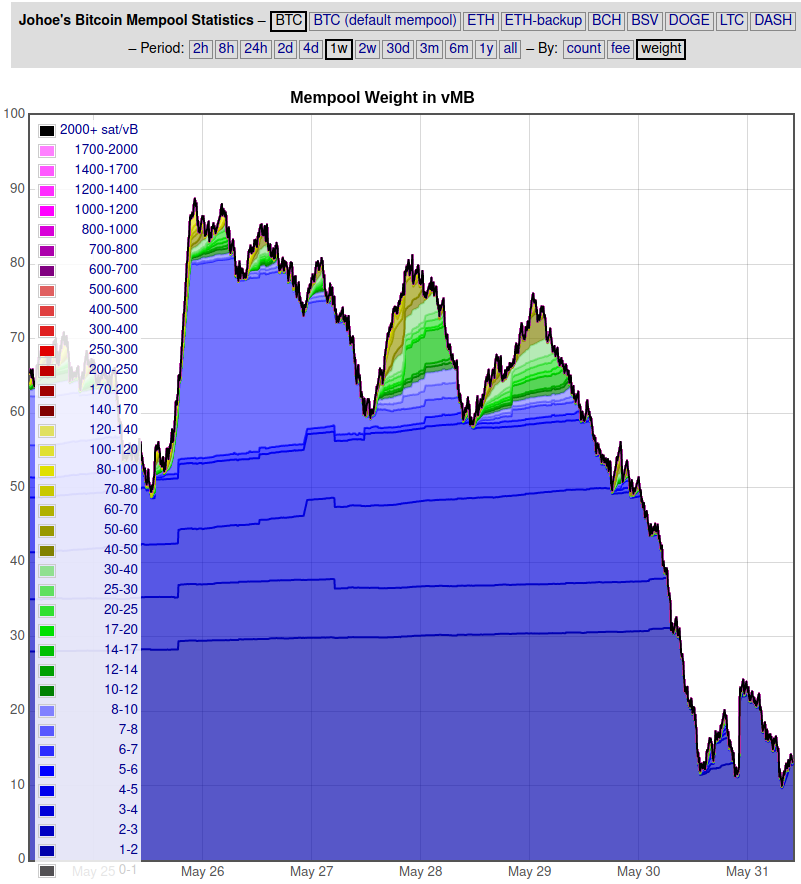The image size is (801, 884).
Task: Click the May 28 axis label
Action: click(421, 872)
